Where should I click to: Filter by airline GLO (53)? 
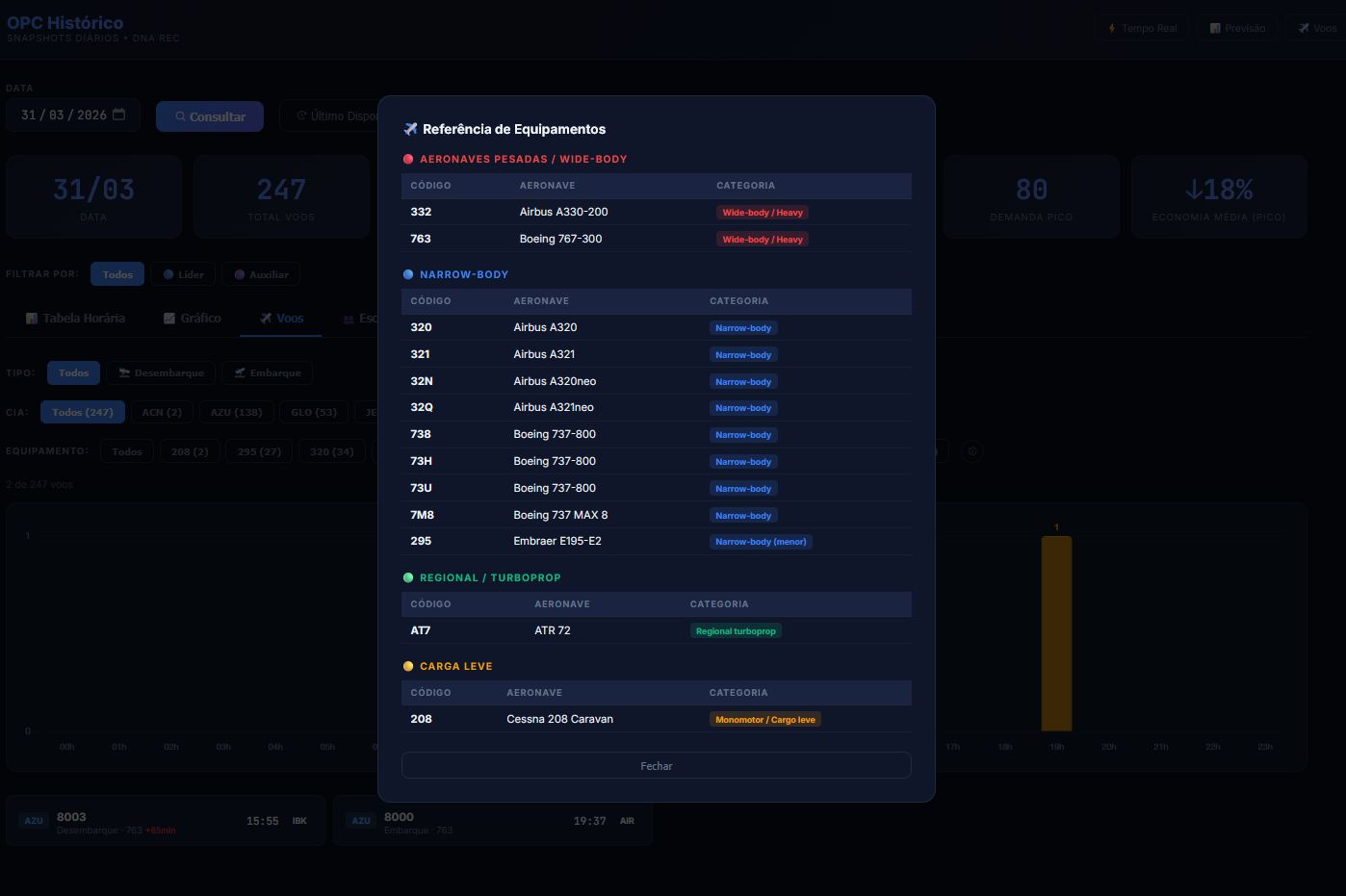(314, 412)
